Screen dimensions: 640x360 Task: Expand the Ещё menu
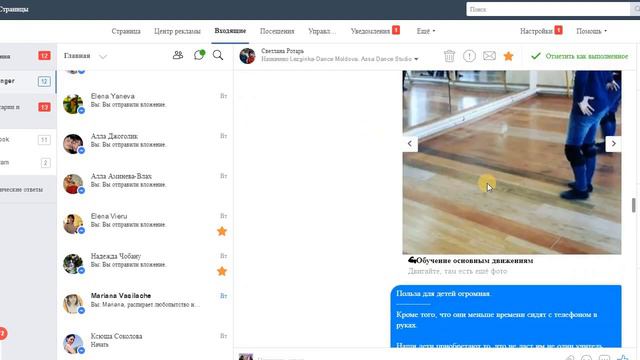(426, 31)
